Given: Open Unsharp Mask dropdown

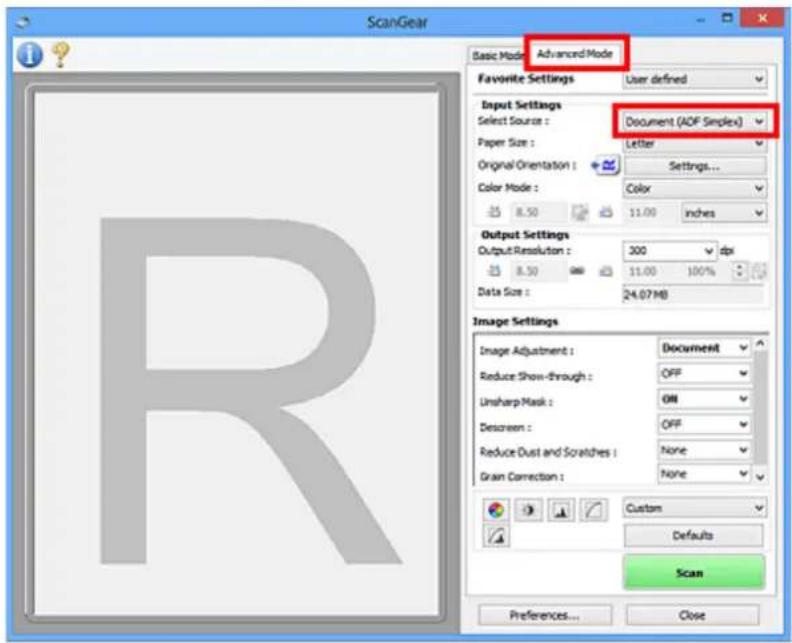Looking at the screenshot, I should point(704,399).
